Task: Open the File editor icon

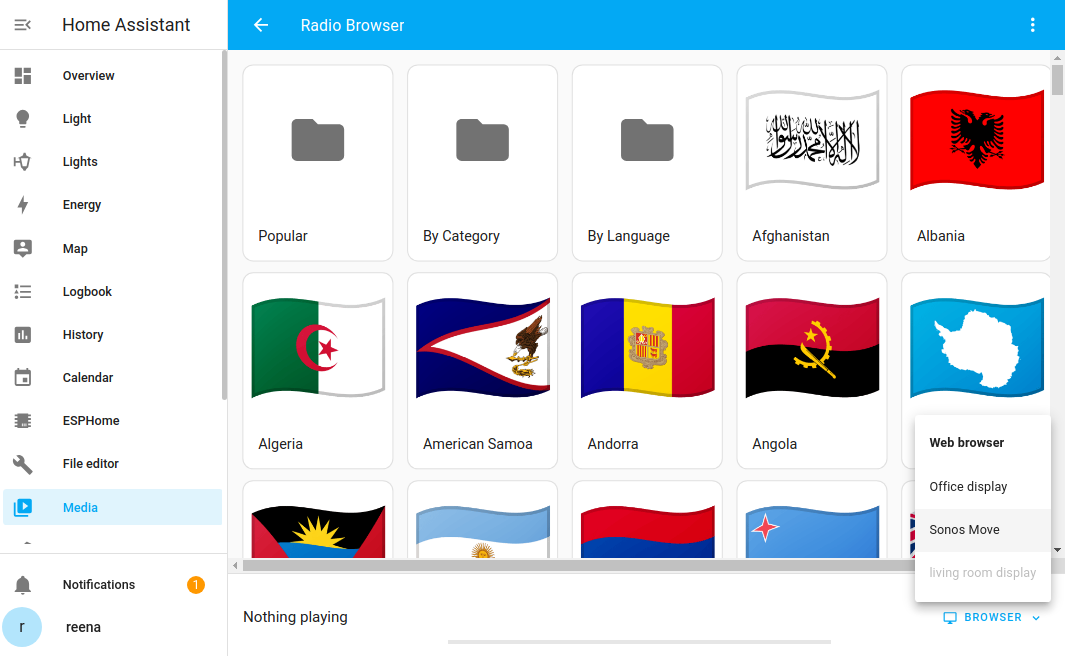Action: 22,463
